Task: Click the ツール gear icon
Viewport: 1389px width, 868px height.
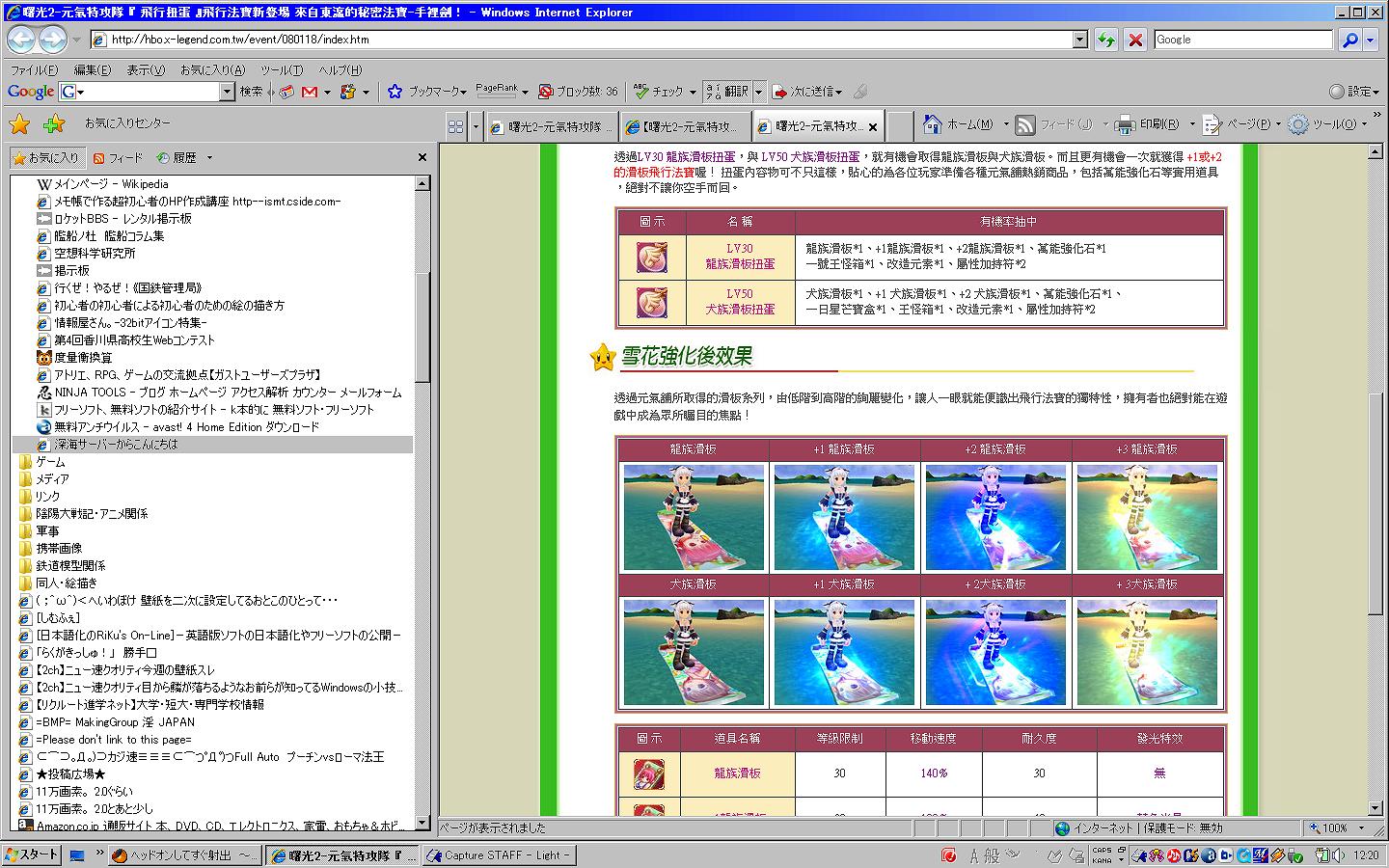Action: click(x=1298, y=124)
